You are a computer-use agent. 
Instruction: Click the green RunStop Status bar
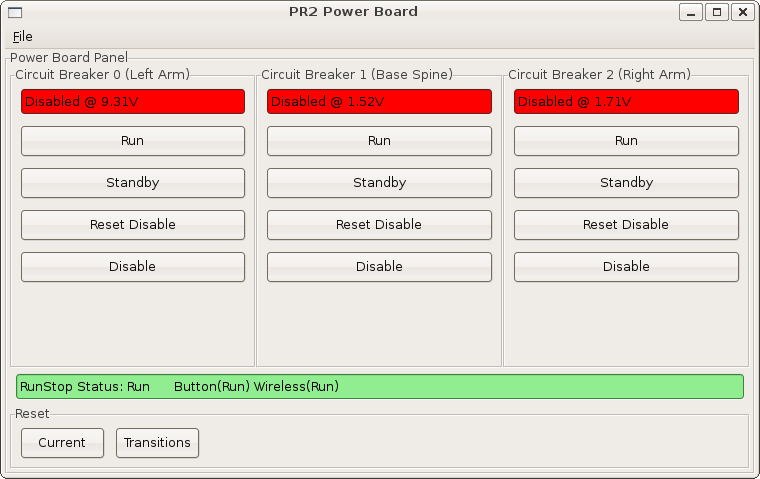coord(379,387)
